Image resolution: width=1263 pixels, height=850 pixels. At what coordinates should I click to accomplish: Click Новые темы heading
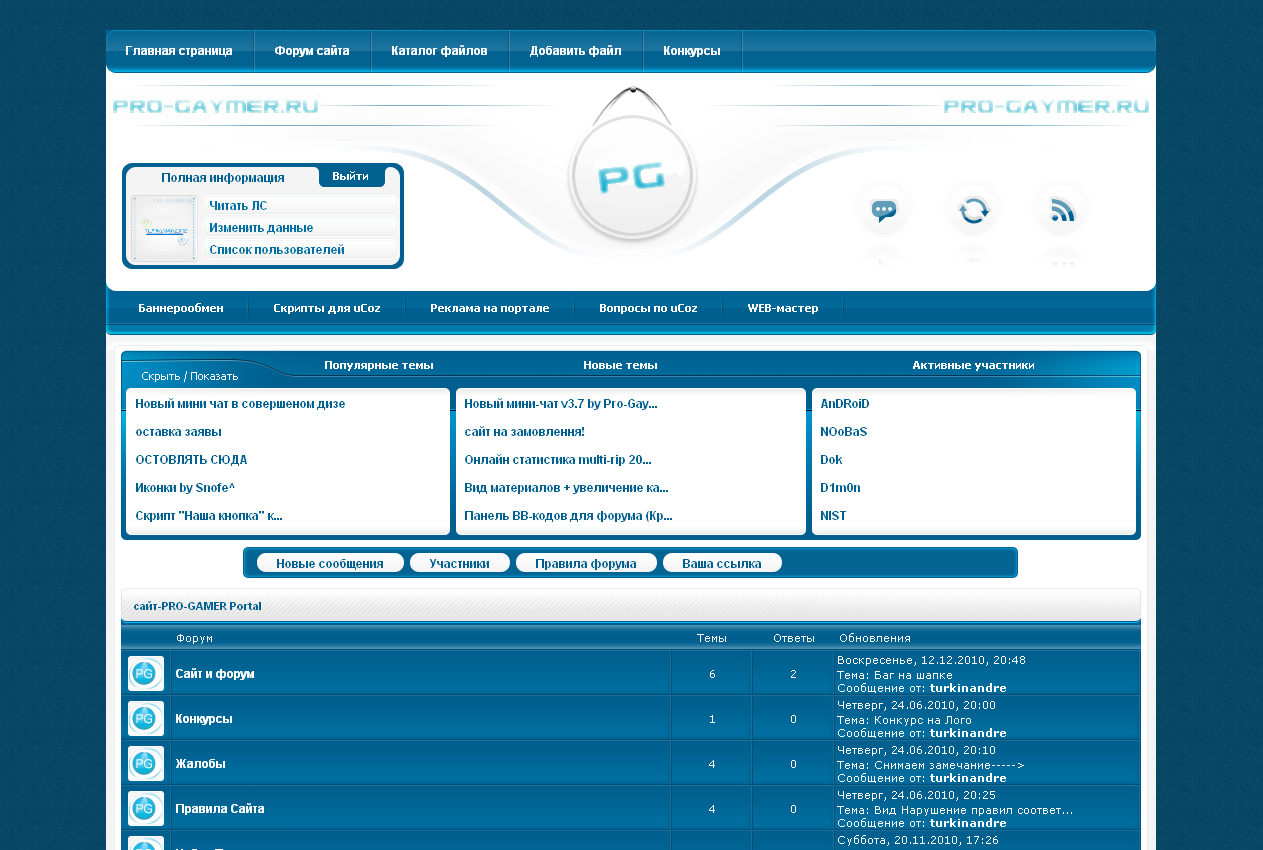pos(620,366)
